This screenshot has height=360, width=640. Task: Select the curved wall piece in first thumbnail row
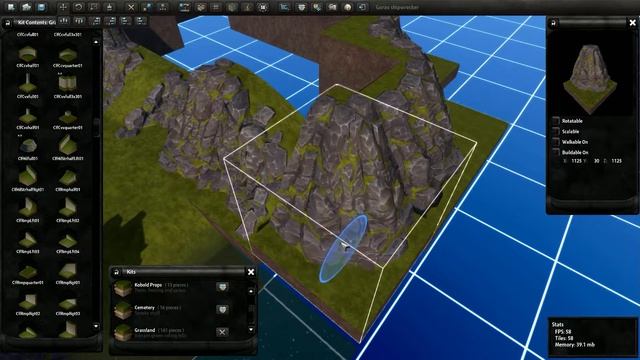27,53
